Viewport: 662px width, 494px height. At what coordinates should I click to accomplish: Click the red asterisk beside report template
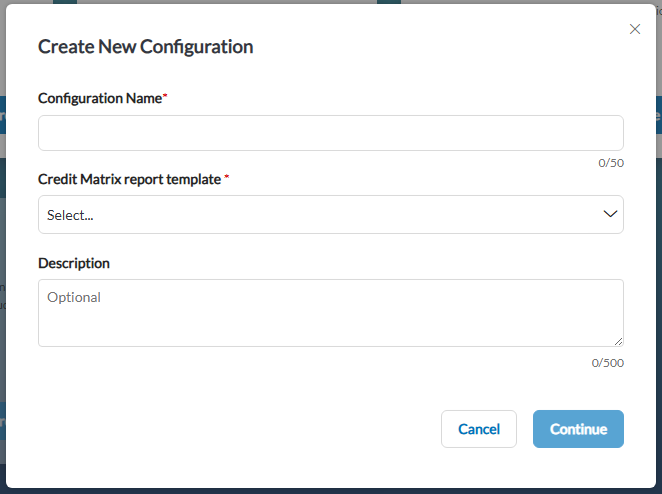[x=226, y=176]
